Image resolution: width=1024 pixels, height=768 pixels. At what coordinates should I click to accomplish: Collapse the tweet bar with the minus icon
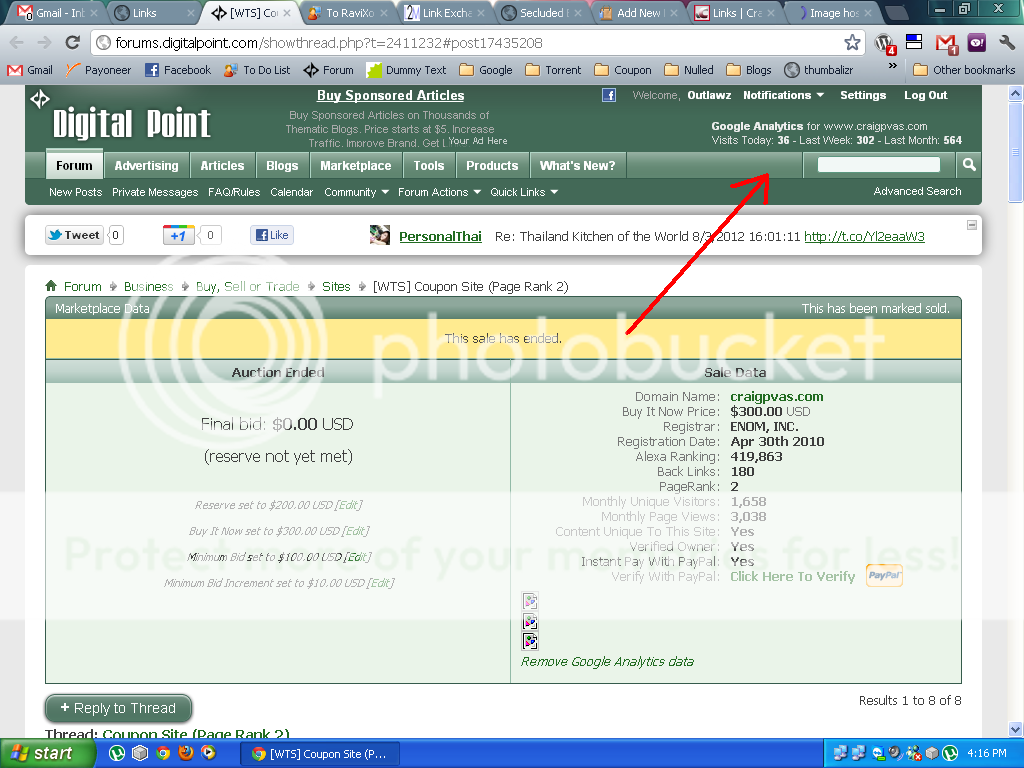click(972, 225)
